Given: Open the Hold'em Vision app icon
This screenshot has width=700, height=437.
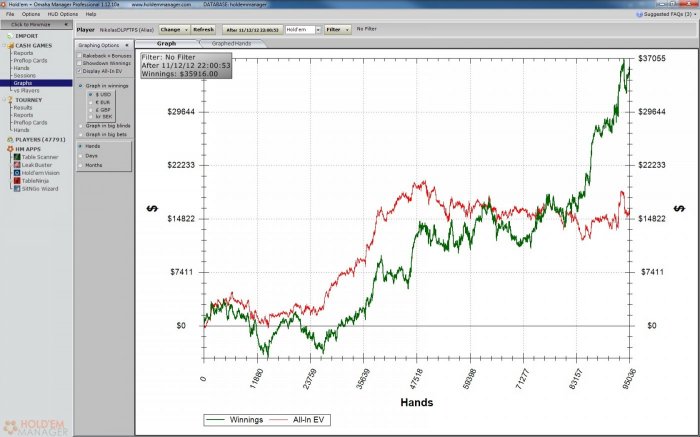Looking at the screenshot, I should coord(17,173).
